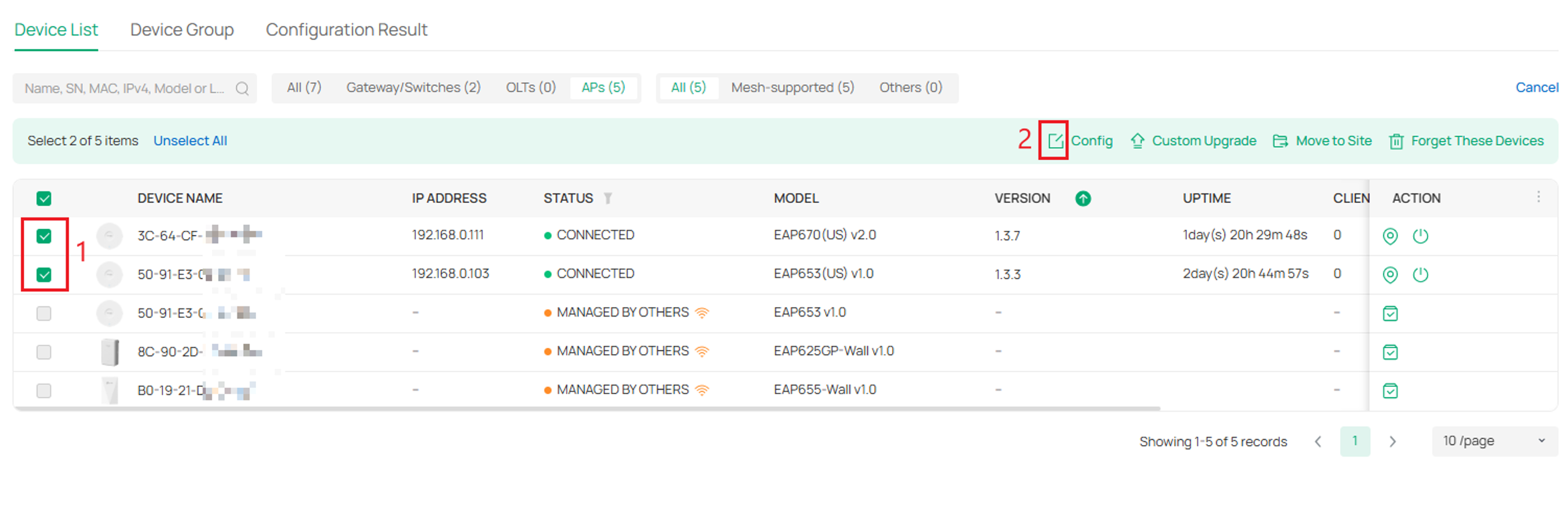Click the wireless icon in EAP655-Wall row
Image resolution: width=1568 pixels, height=510 pixels.
tap(702, 390)
